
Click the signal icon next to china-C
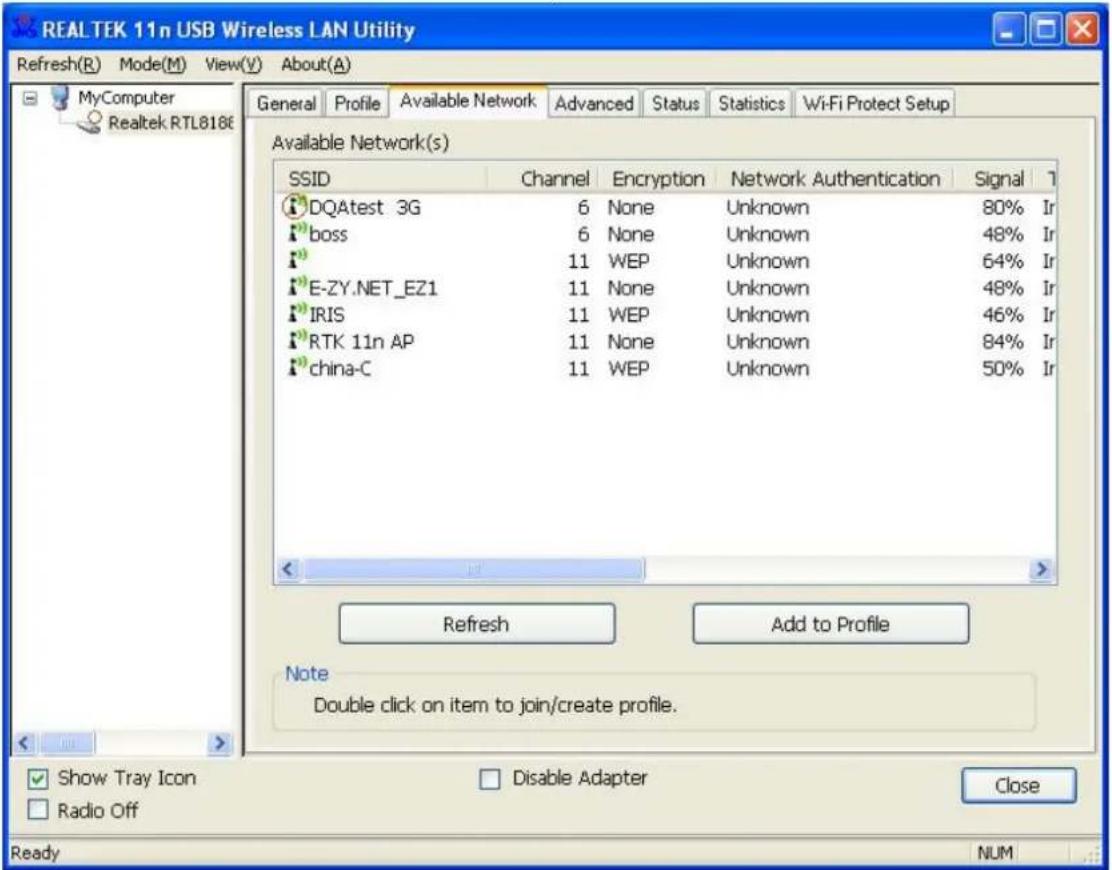coord(297,368)
